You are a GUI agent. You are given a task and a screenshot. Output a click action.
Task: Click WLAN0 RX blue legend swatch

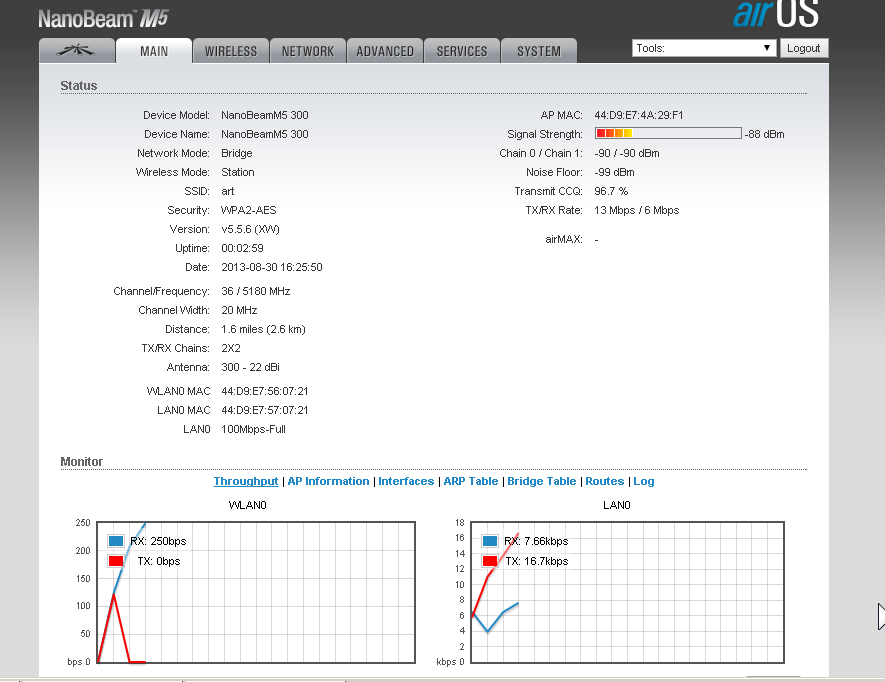point(116,541)
